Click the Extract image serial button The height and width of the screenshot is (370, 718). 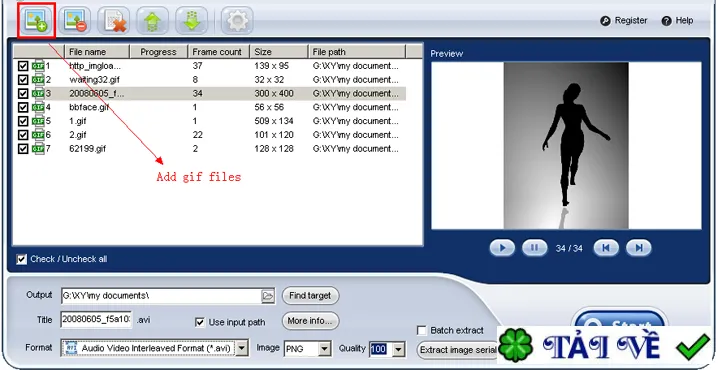(x=457, y=350)
